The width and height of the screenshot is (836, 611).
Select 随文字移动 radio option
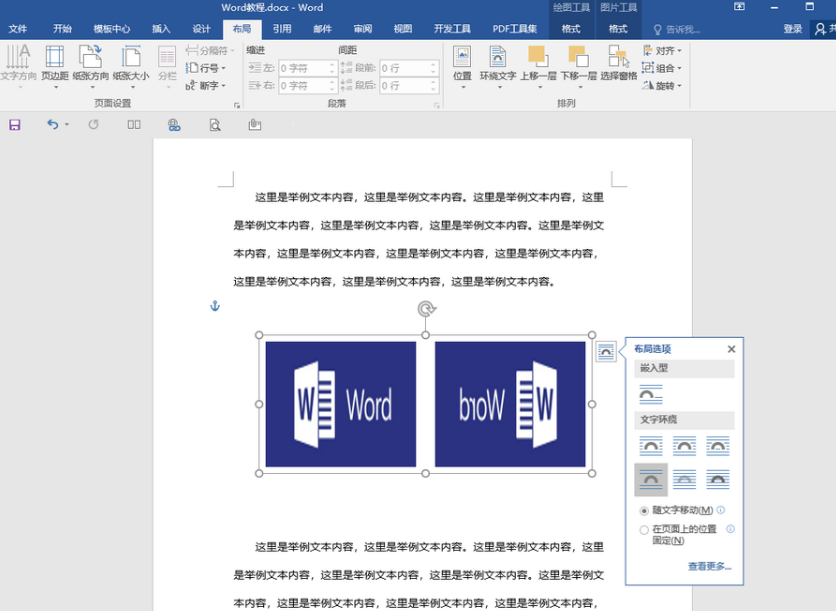[x=644, y=510]
